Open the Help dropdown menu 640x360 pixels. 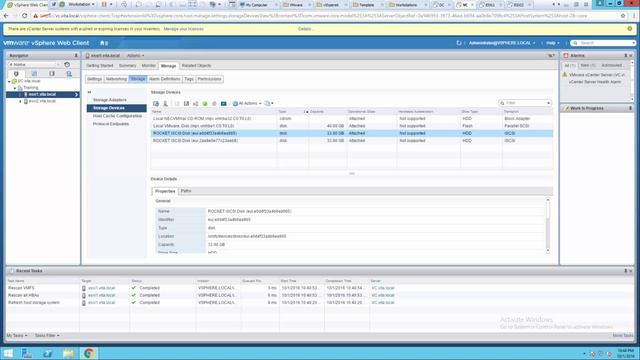pyautogui.click(x=553, y=43)
